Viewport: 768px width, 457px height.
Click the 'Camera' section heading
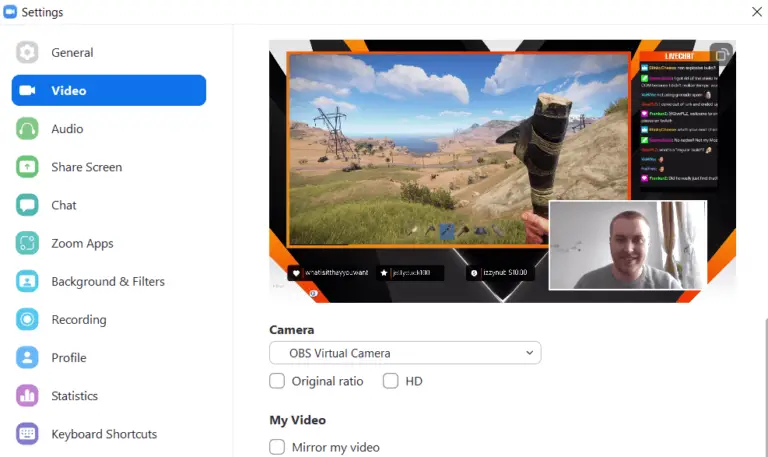[291, 330]
